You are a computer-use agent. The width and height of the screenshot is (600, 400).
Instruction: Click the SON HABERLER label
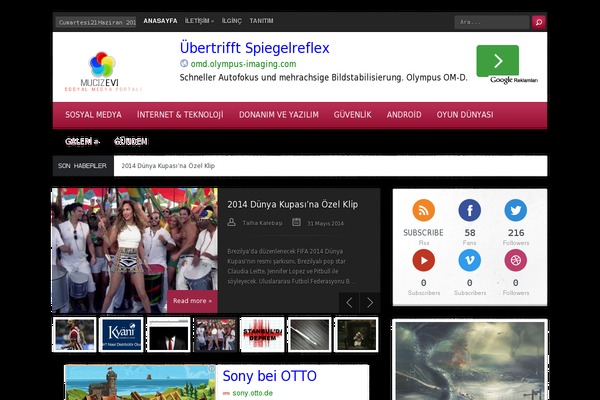tap(83, 166)
